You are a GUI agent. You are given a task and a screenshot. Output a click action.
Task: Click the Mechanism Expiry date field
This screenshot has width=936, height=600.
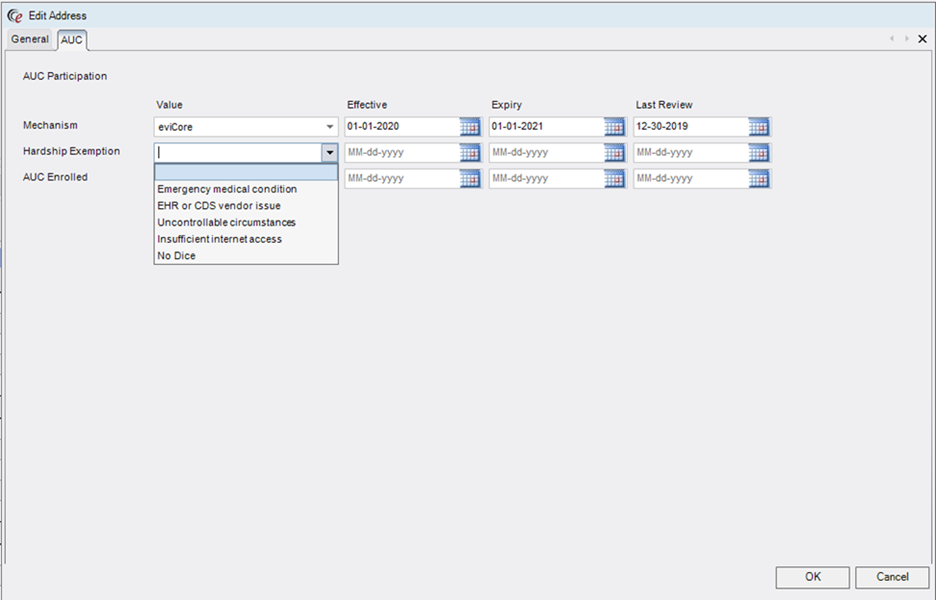pos(545,127)
